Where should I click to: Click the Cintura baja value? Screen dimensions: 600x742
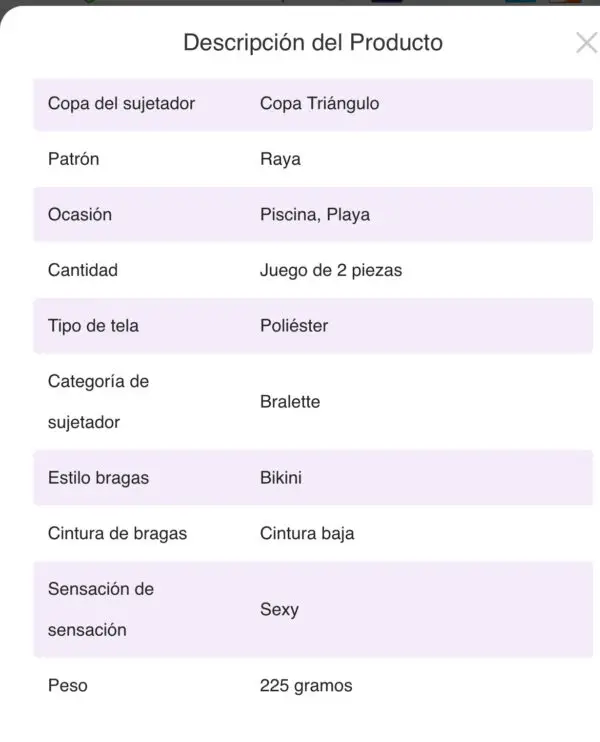pos(306,533)
